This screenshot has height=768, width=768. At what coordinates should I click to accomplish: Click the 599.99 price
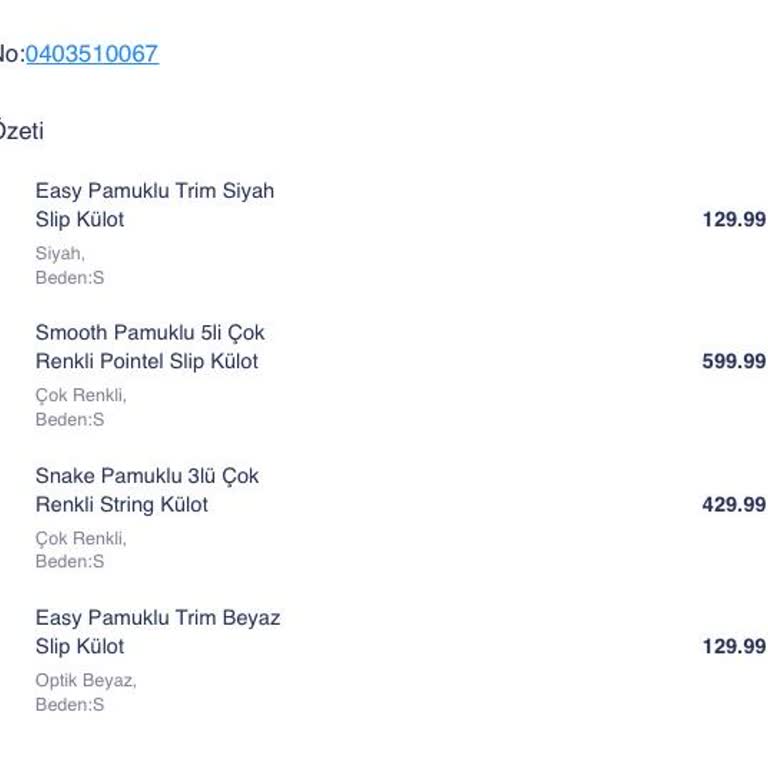tap(733, 361)
